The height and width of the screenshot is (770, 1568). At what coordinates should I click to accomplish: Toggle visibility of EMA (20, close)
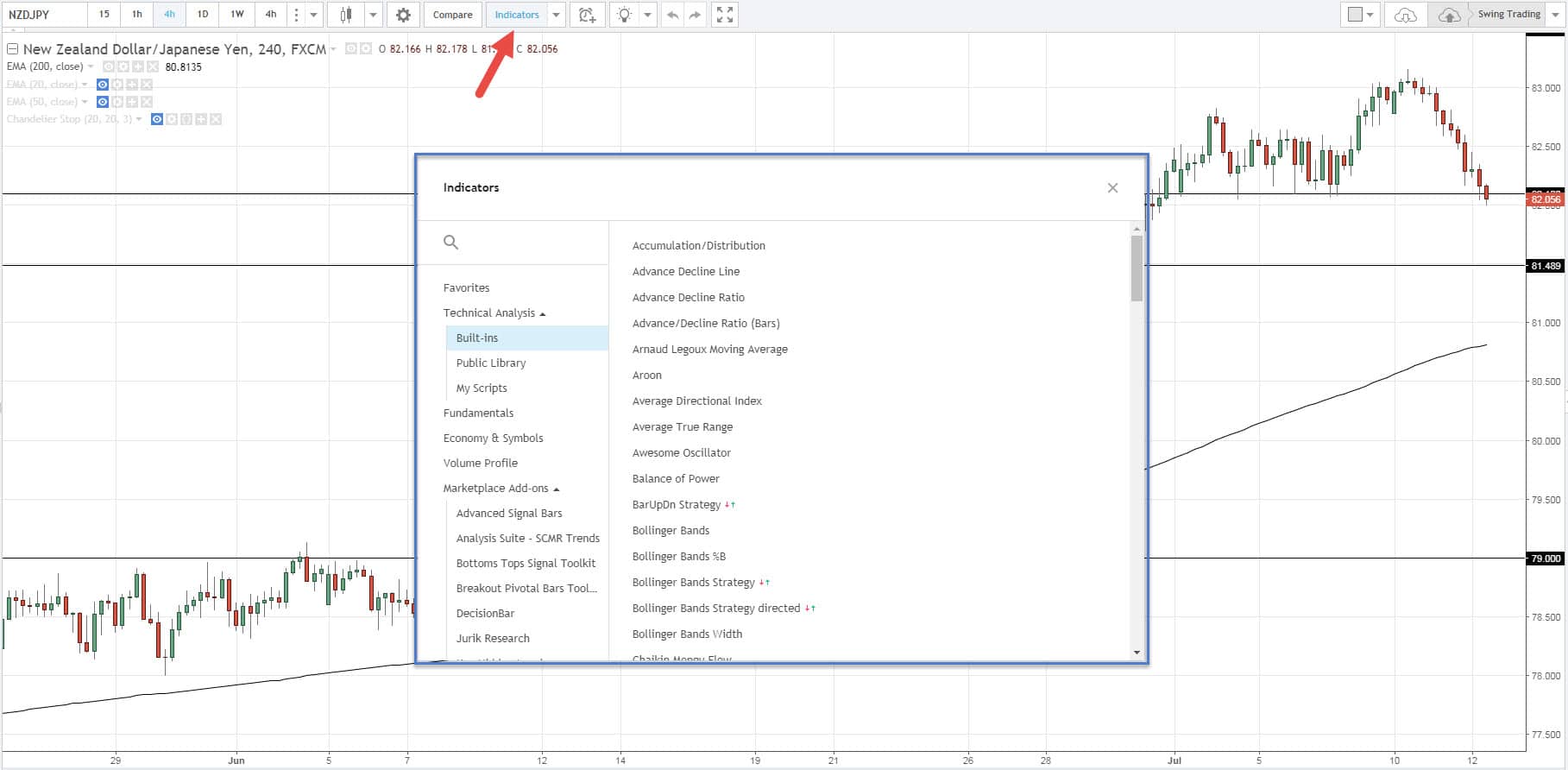[x=103, y=85]
